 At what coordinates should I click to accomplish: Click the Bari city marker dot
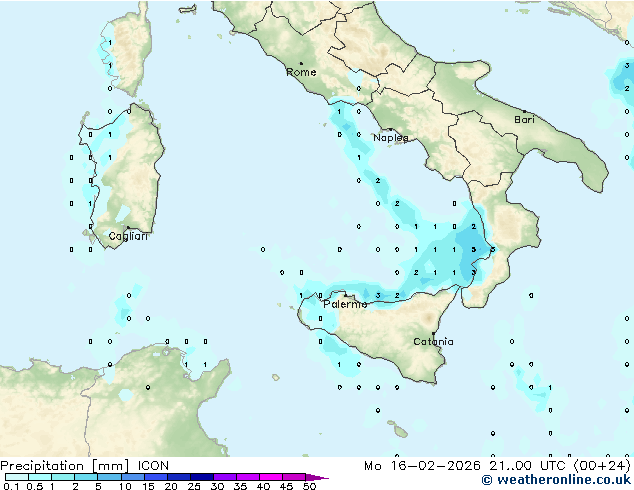tap(524, 111)
